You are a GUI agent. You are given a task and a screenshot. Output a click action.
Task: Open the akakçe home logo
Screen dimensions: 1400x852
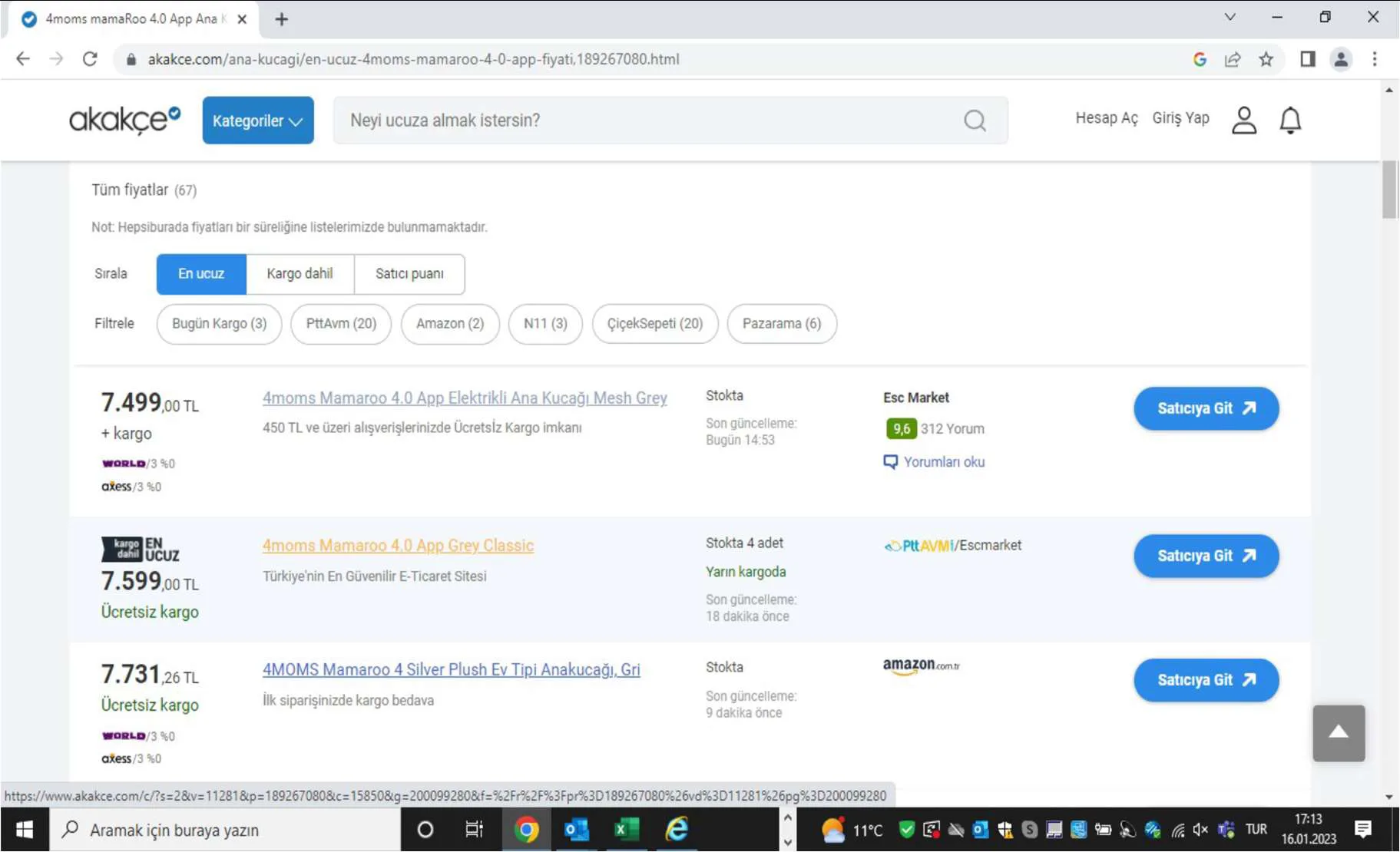point(125,120)
